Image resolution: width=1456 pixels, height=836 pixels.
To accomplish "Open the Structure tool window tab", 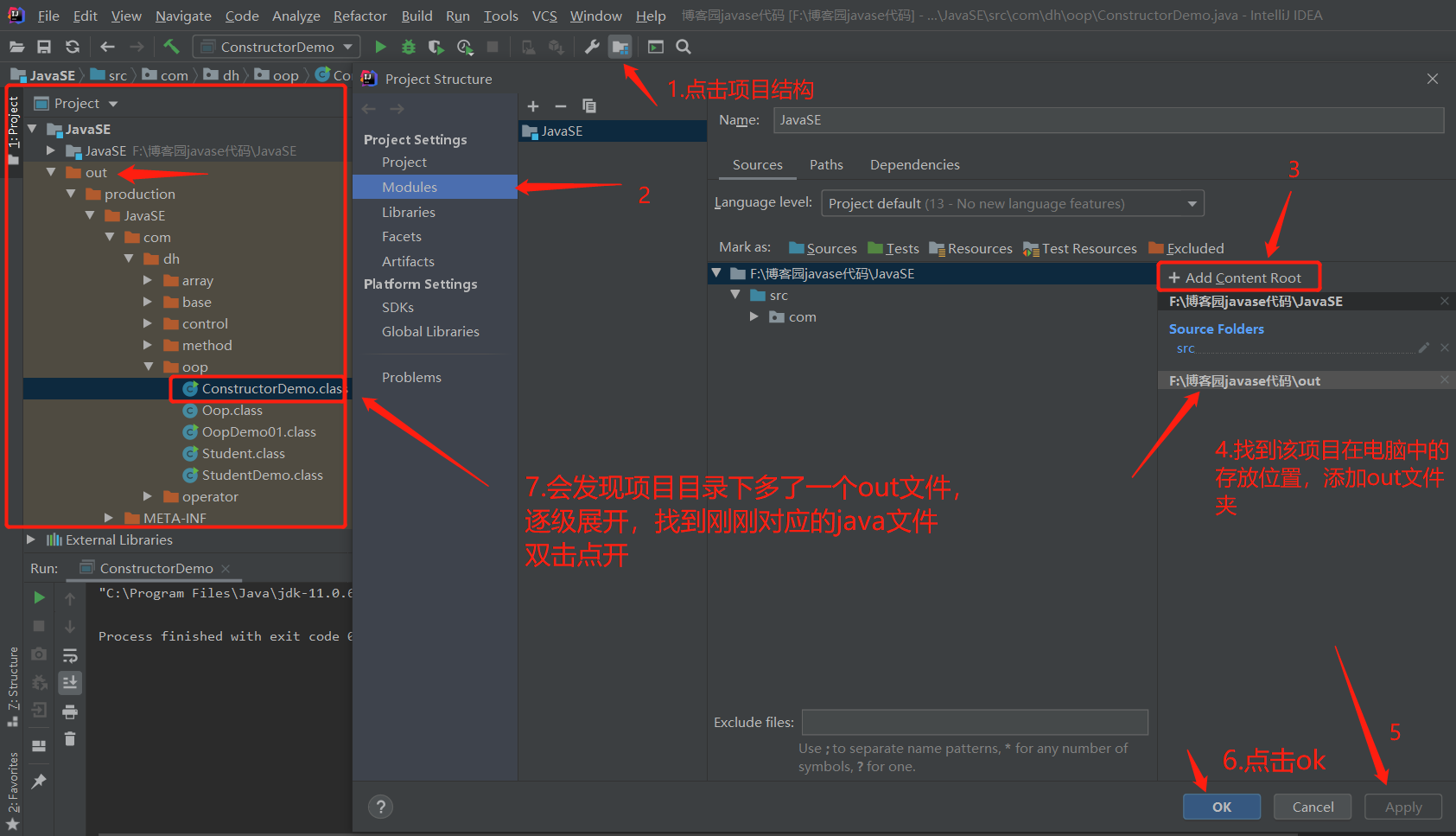I will click(x=12, y=686).
